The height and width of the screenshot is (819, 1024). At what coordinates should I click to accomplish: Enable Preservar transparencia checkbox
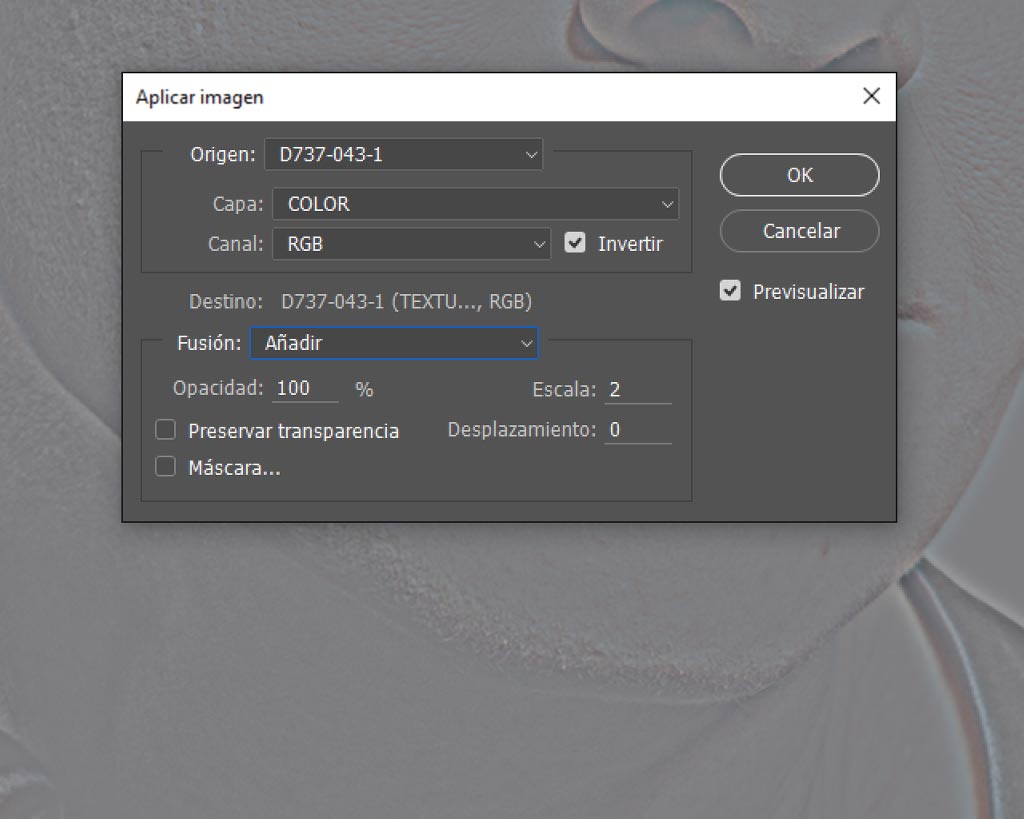165,430
